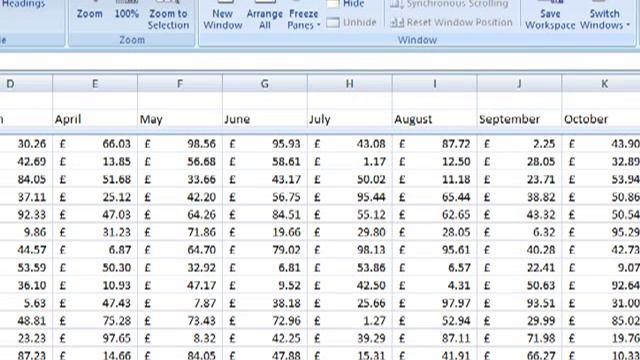This screenshot has width=640, height=360.
Task: Select the July cell containing 43.08
Action: click(x=350, y=144)
